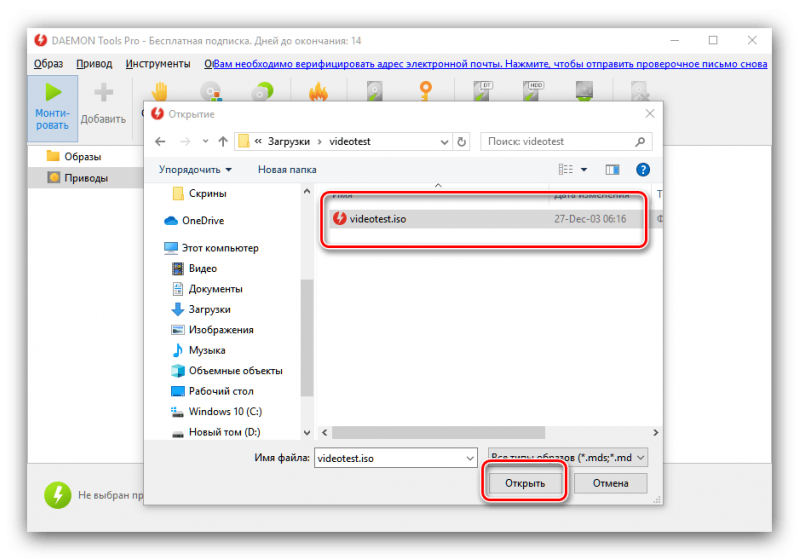Click the Отмена button

click(611, 483)
